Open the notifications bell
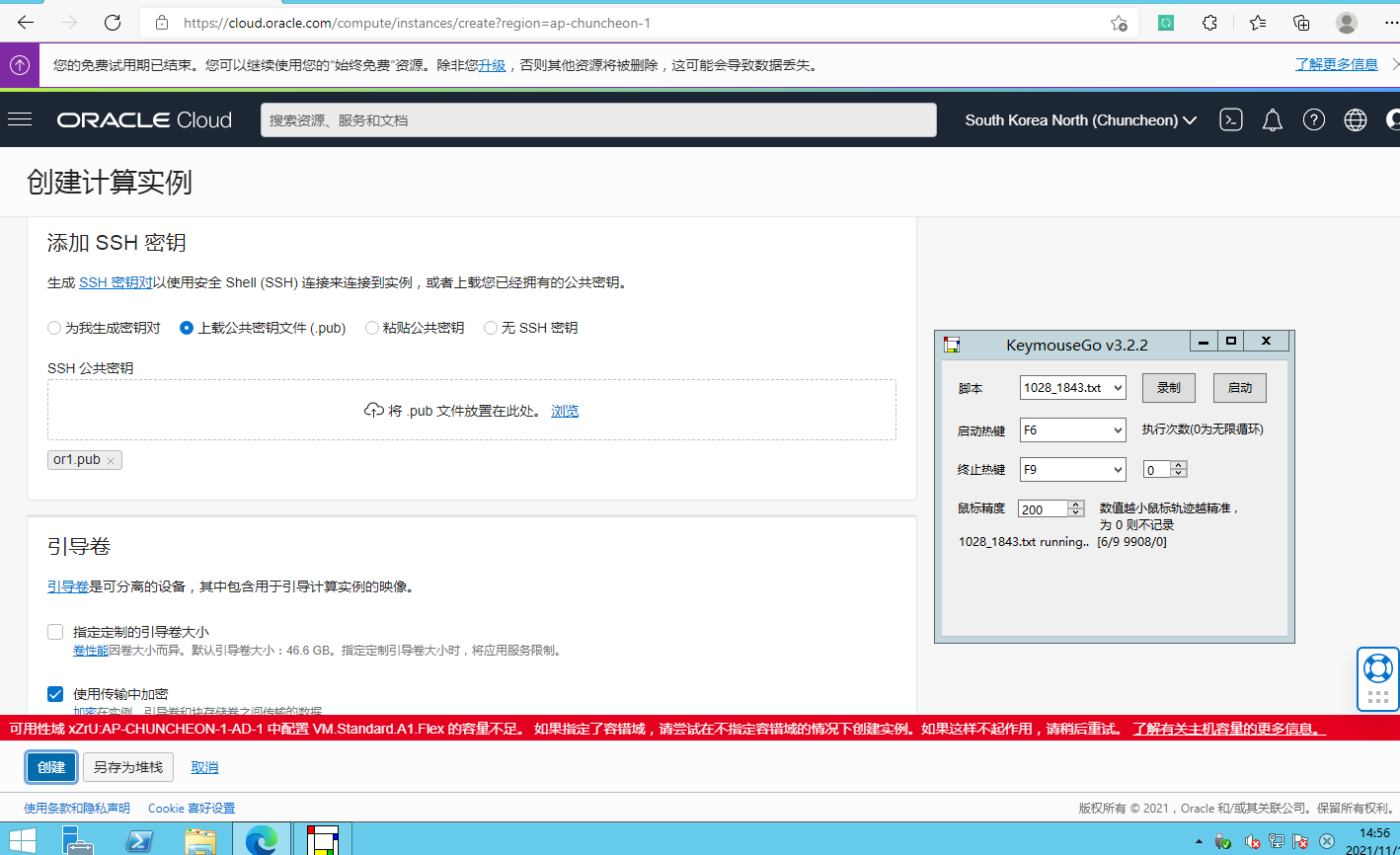The width and height of the screenshot is (1400, 855). coord(1273,119)
